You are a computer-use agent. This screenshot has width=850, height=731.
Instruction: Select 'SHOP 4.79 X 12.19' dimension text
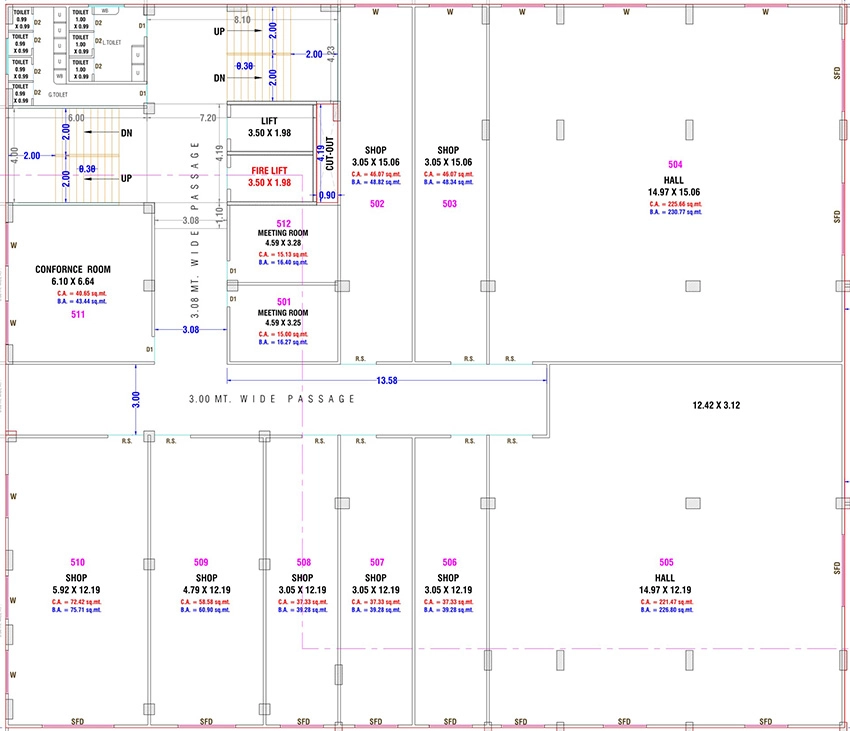(207, 584)
